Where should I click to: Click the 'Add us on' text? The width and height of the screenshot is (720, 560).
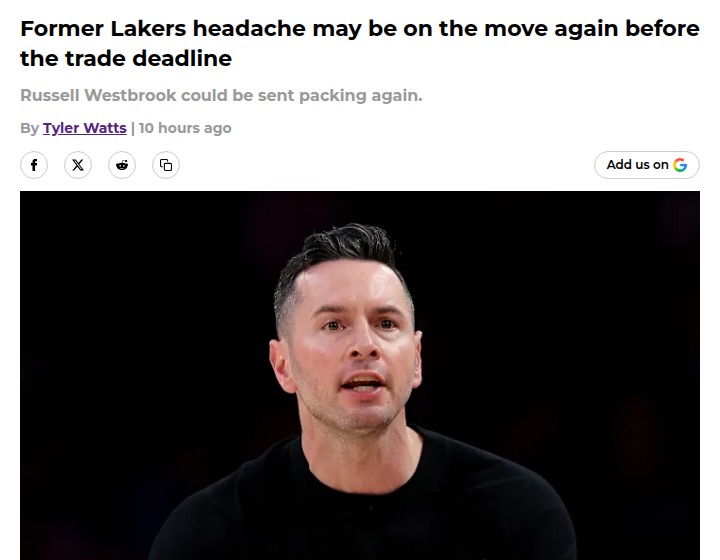click(637, 165)
